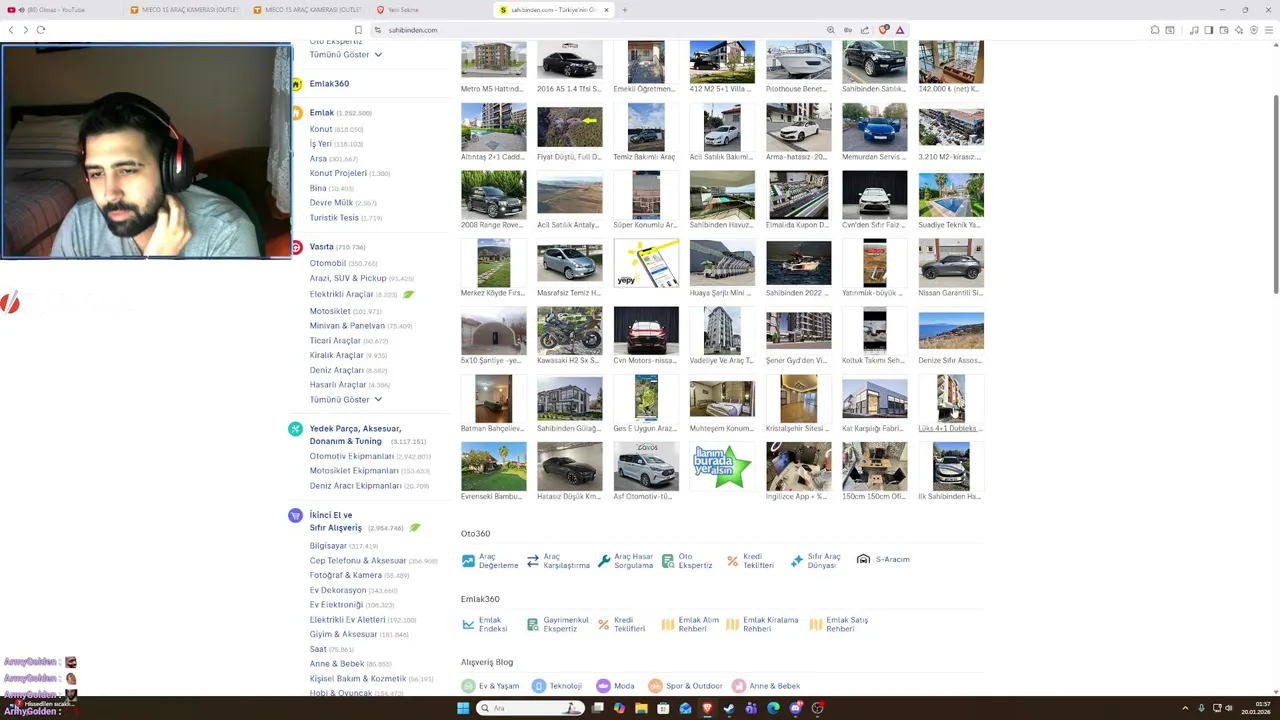Viewport: 1280px width, 720px height.
Task: Open the Emlak Alım Rehberi map icon
Action: tap(668, 624)
